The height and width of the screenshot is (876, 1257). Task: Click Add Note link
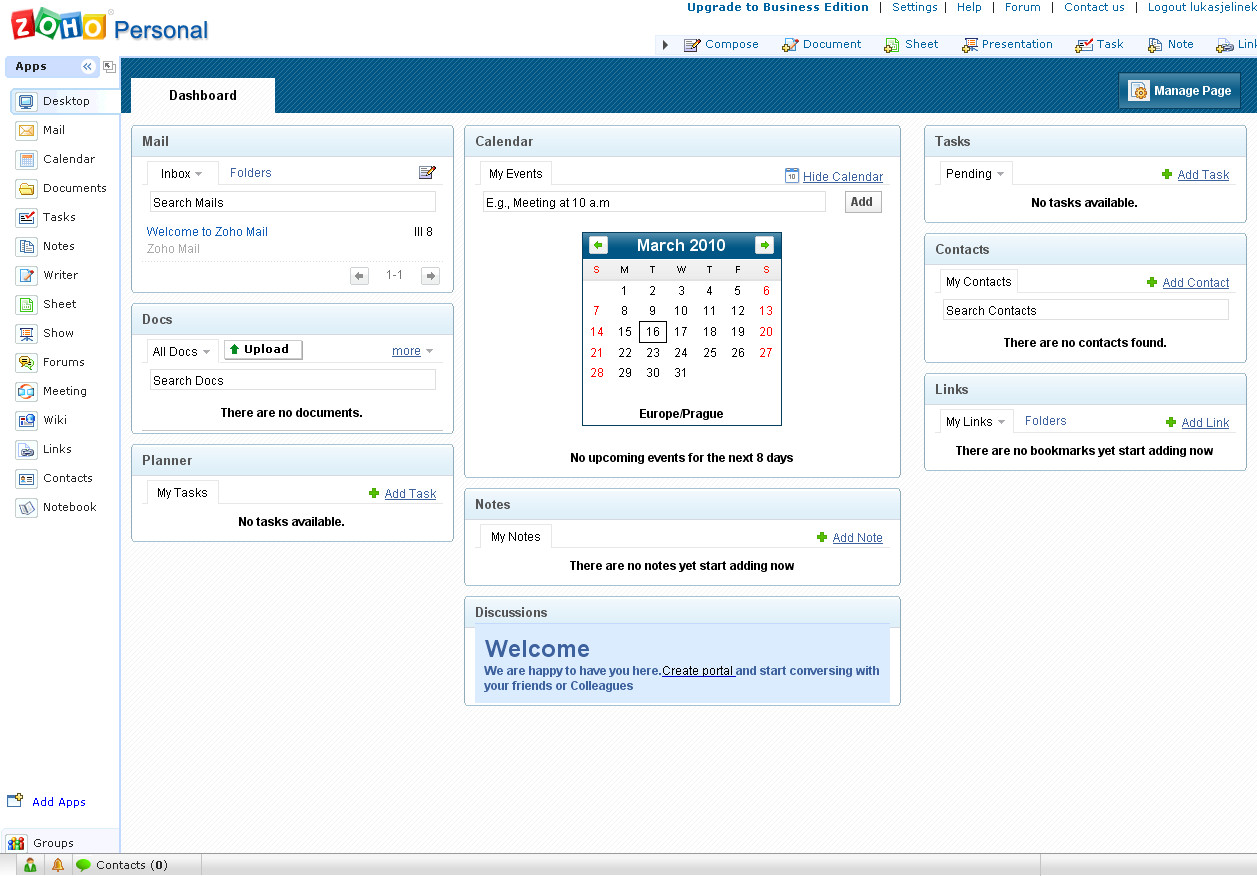pos(858,538)
